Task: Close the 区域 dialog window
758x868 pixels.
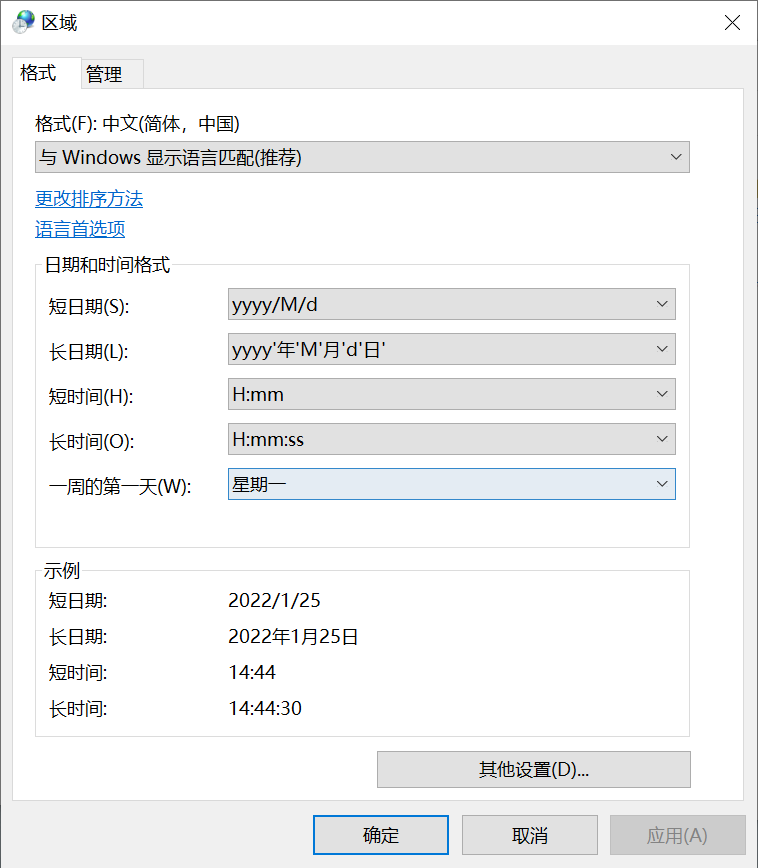Action: (x=732, y=23)
